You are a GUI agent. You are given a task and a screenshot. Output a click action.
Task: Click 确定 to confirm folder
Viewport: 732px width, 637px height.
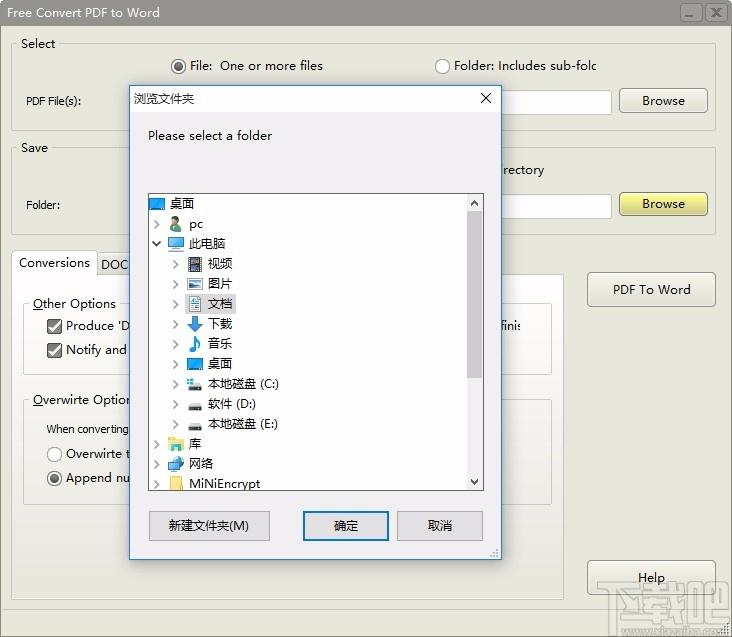[x=345, y=526]
